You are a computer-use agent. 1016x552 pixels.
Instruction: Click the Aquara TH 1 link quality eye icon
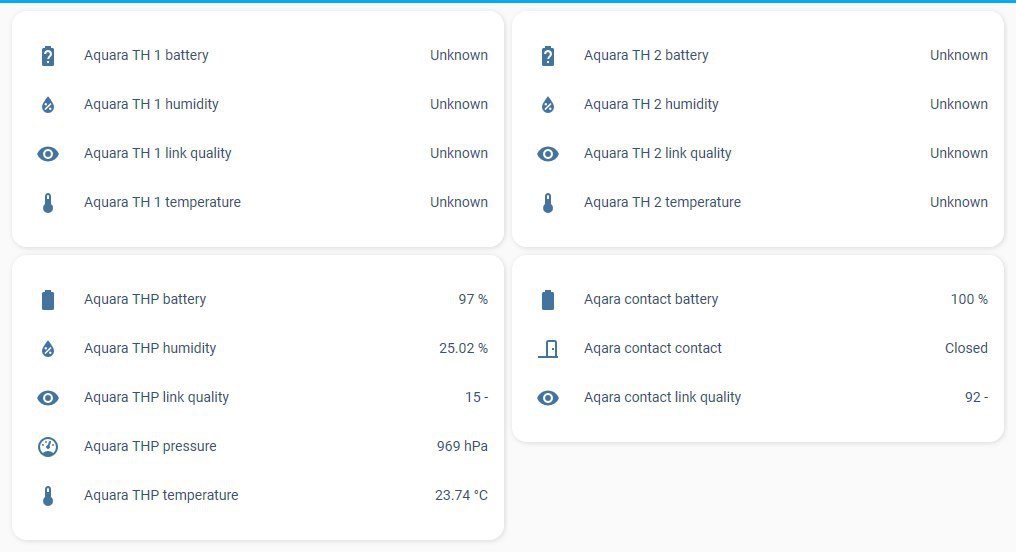click(48, 154)
